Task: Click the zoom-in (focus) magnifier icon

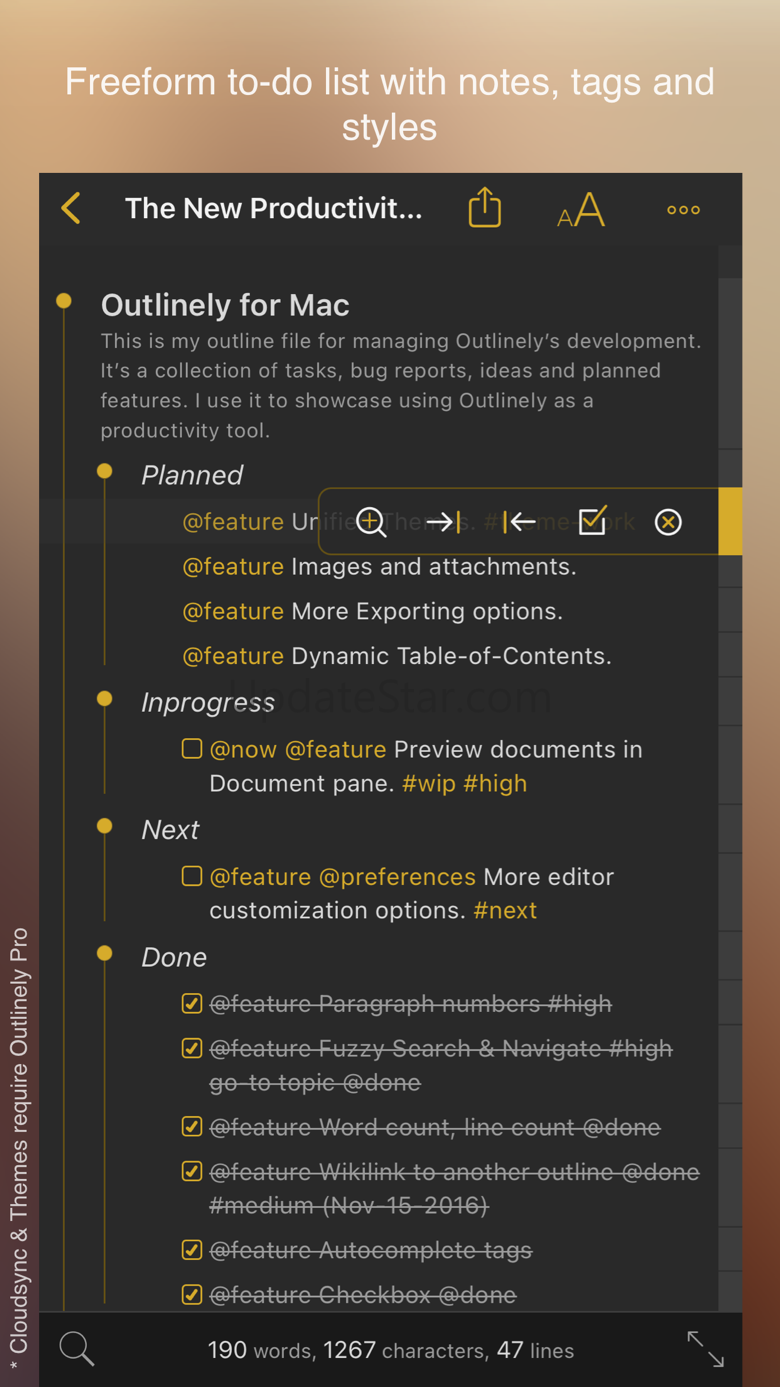Action: (x=371, y=522)
